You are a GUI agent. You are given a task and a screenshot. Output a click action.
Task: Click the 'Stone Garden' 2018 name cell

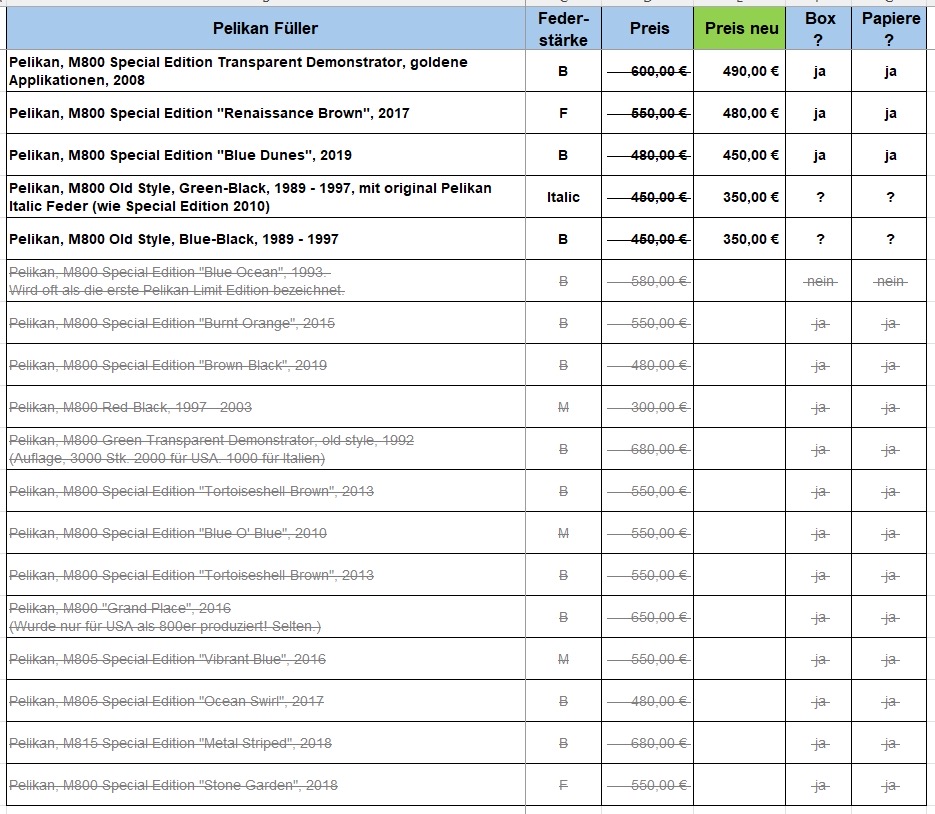[x=266, y=785]
